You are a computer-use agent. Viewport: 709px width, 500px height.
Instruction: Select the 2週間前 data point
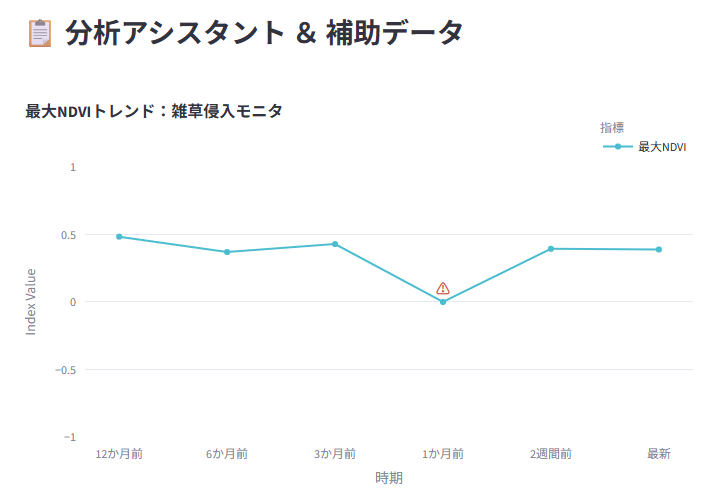551,249
